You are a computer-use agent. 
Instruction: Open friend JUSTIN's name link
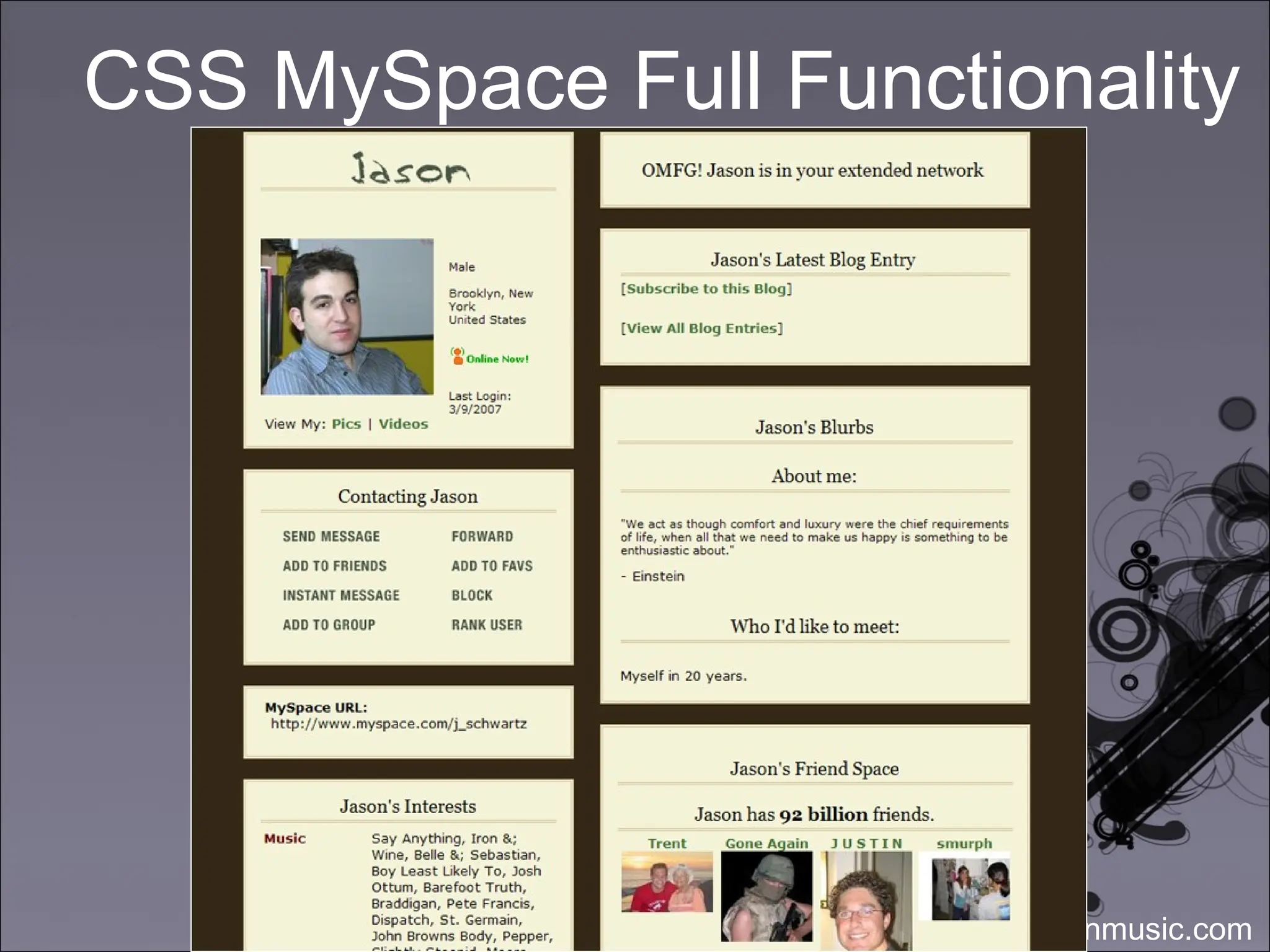coord(866,844)
